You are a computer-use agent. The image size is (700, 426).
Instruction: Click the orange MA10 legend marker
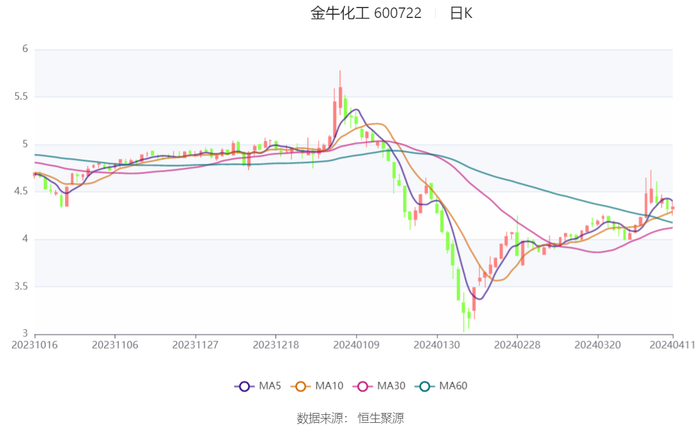[300, 387]
